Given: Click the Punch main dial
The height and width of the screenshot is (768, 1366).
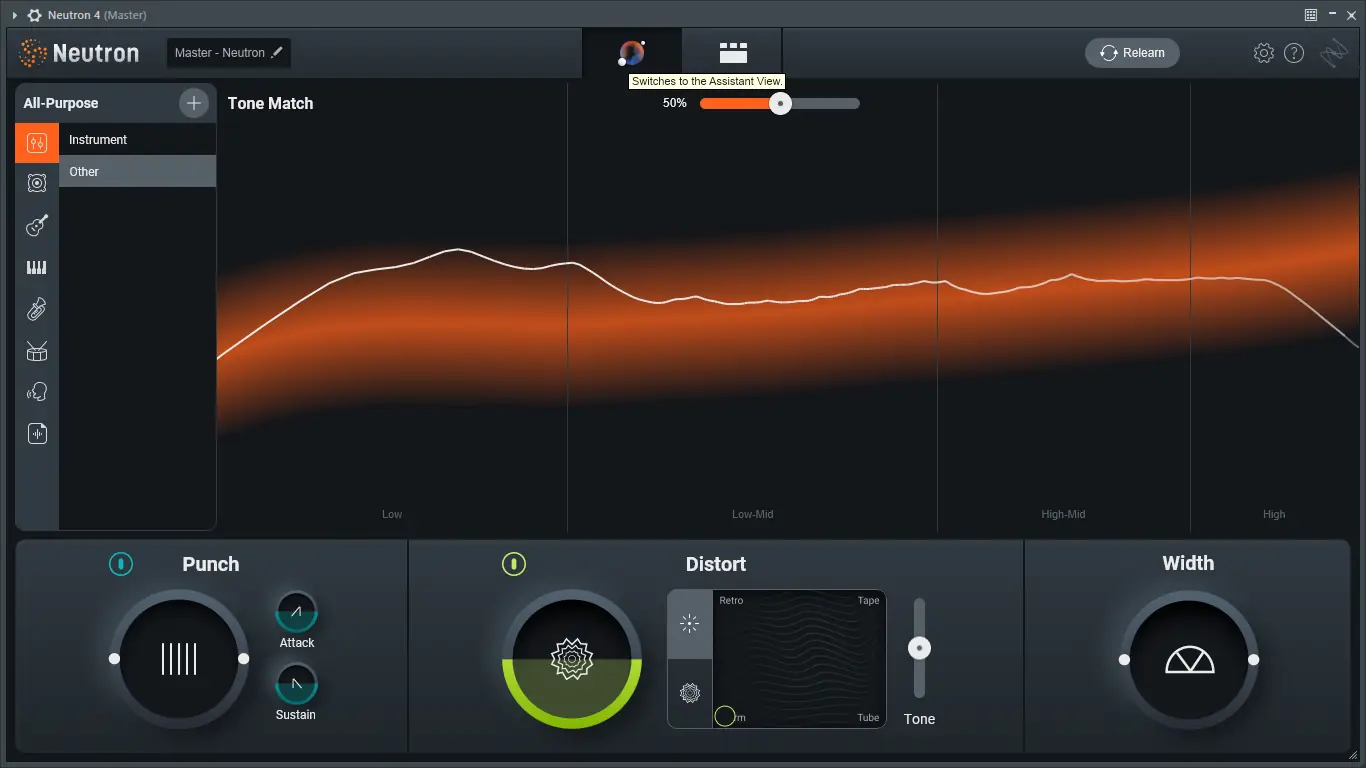Looking at the screenshot, I should point(179,659).
